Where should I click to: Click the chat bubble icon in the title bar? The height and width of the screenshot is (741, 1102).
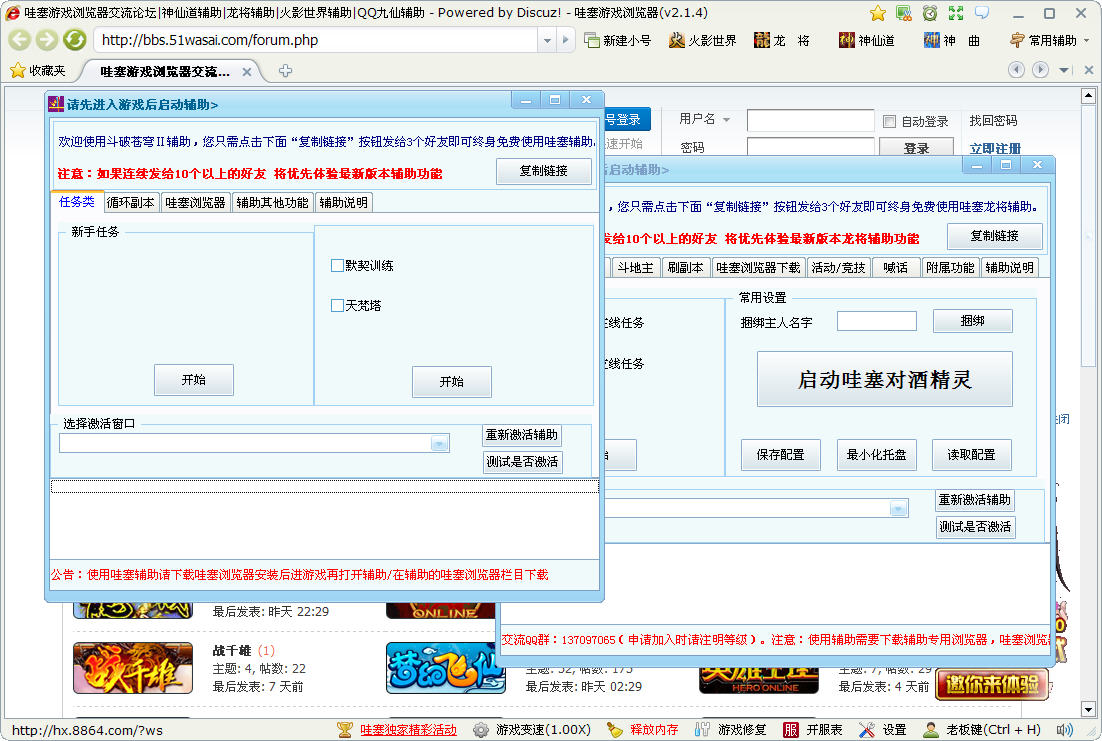(982, 13)
